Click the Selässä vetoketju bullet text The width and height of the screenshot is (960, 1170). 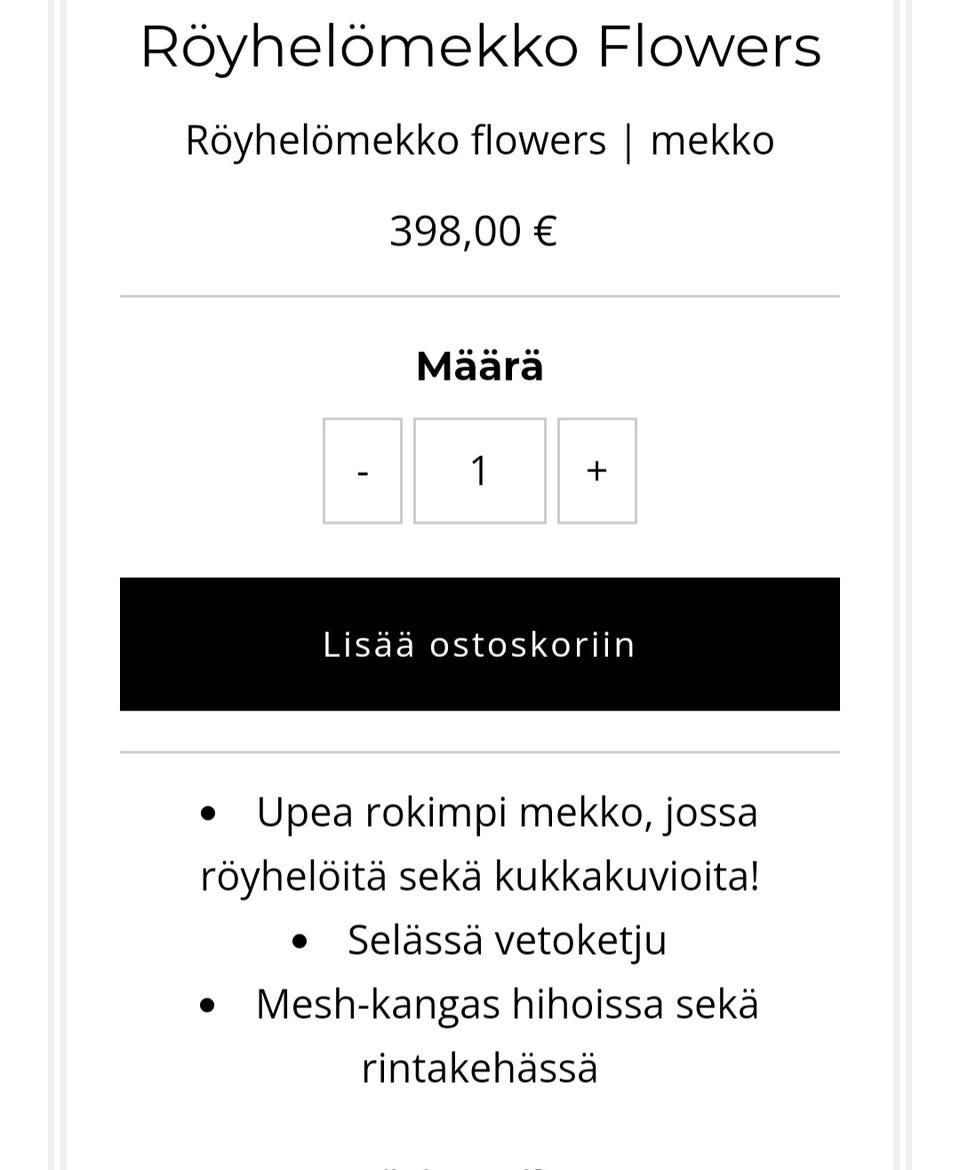point(506,940)
